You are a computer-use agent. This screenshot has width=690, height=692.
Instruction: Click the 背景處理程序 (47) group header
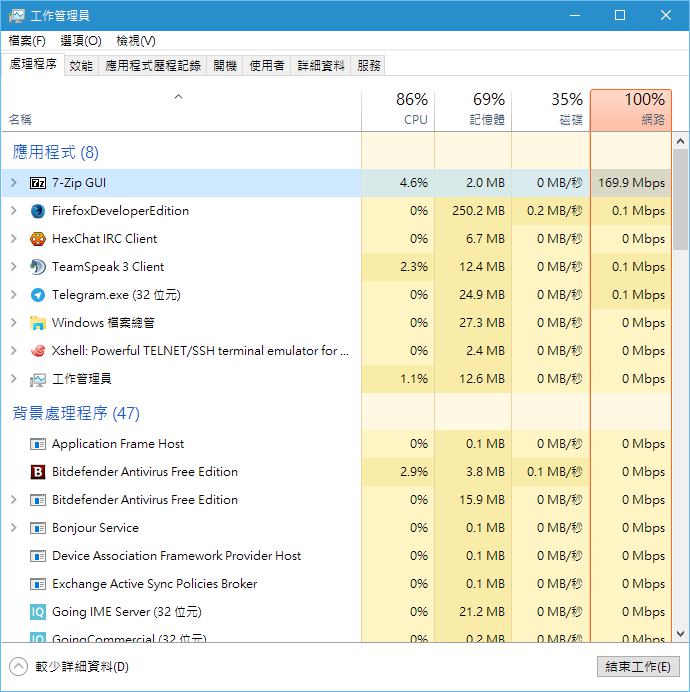pyautogui.click(x=76, y=414)
